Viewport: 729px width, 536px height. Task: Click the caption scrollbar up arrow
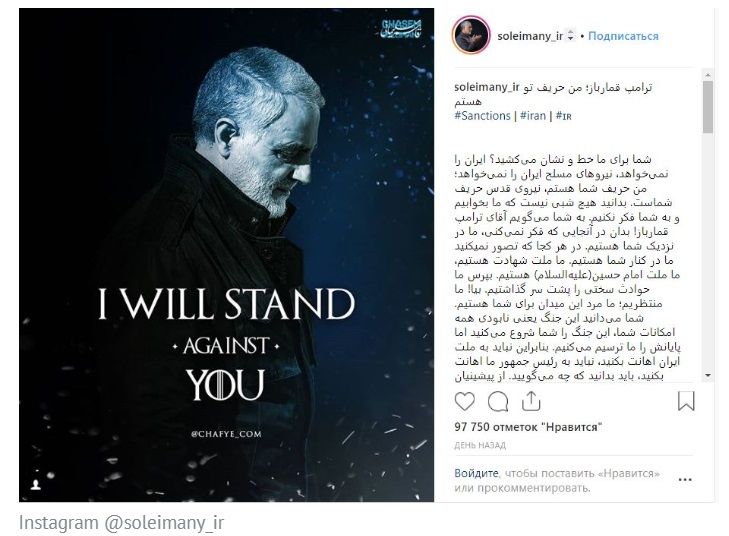coord(708,74)
